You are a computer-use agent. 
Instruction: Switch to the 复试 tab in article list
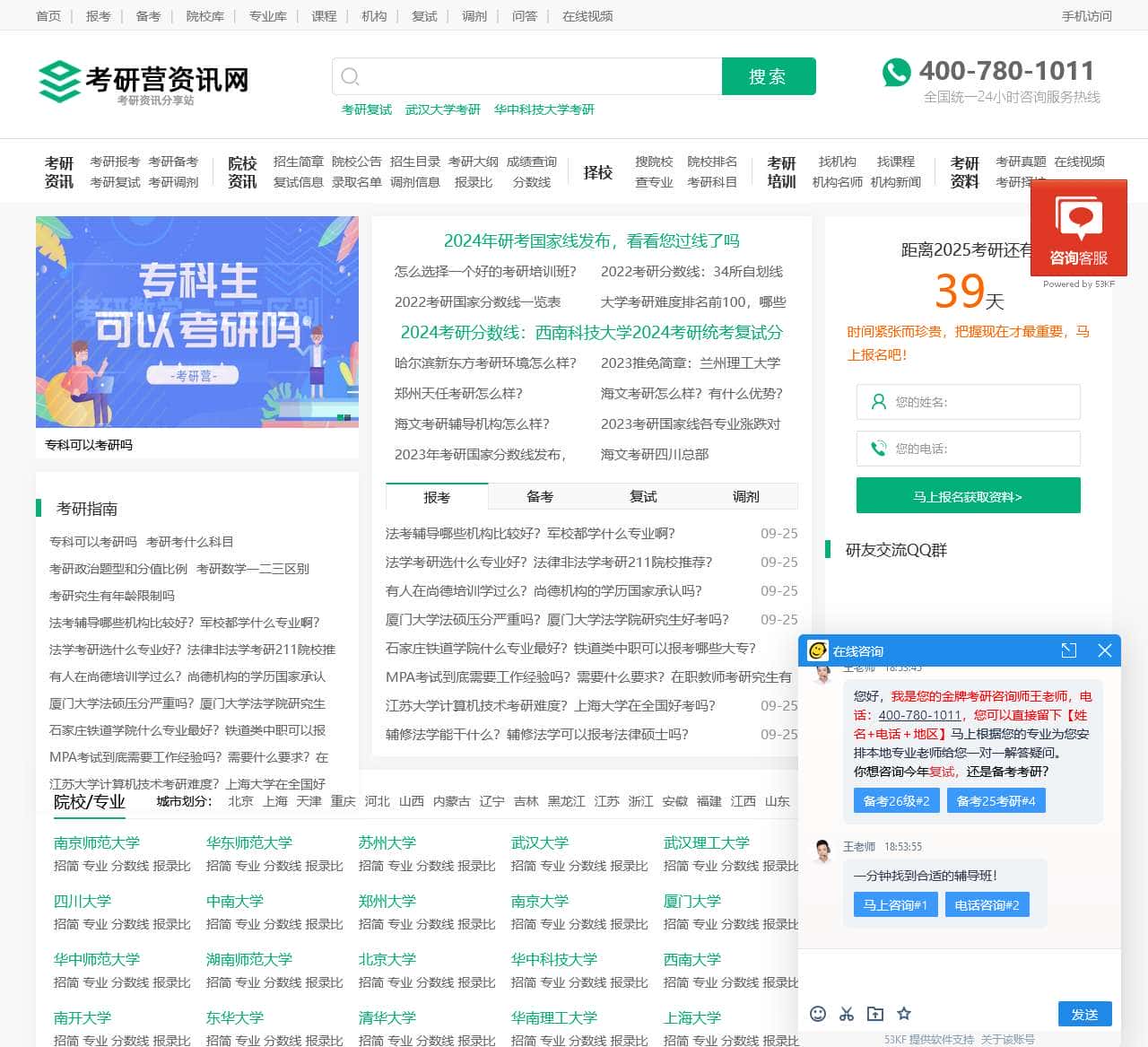pyautogui.click(x=643, y=496)
